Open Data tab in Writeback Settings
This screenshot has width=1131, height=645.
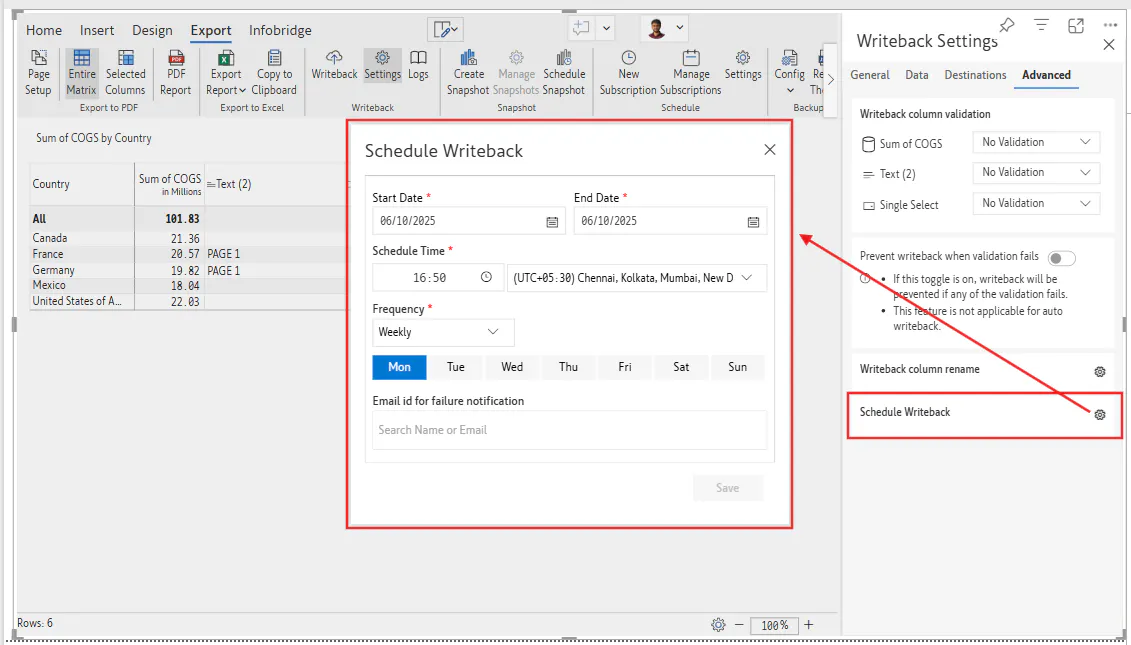[917, 75]
